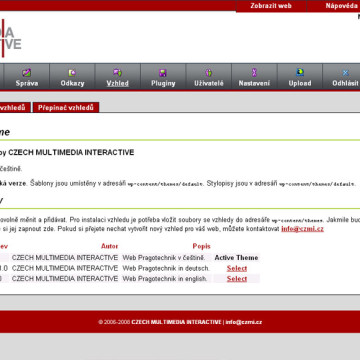Click the Popis column header

pyautogui.click(x=202, y=246)
